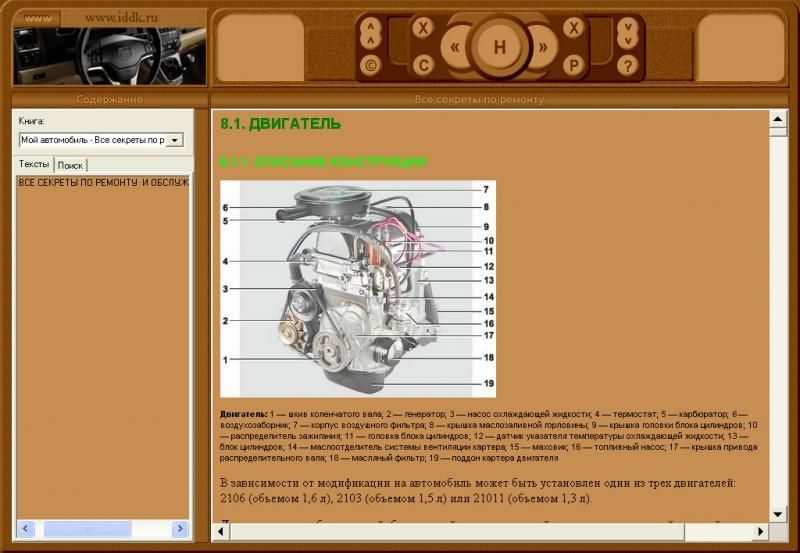
Task: Click the round H button in the center
Action: (499, 47)
